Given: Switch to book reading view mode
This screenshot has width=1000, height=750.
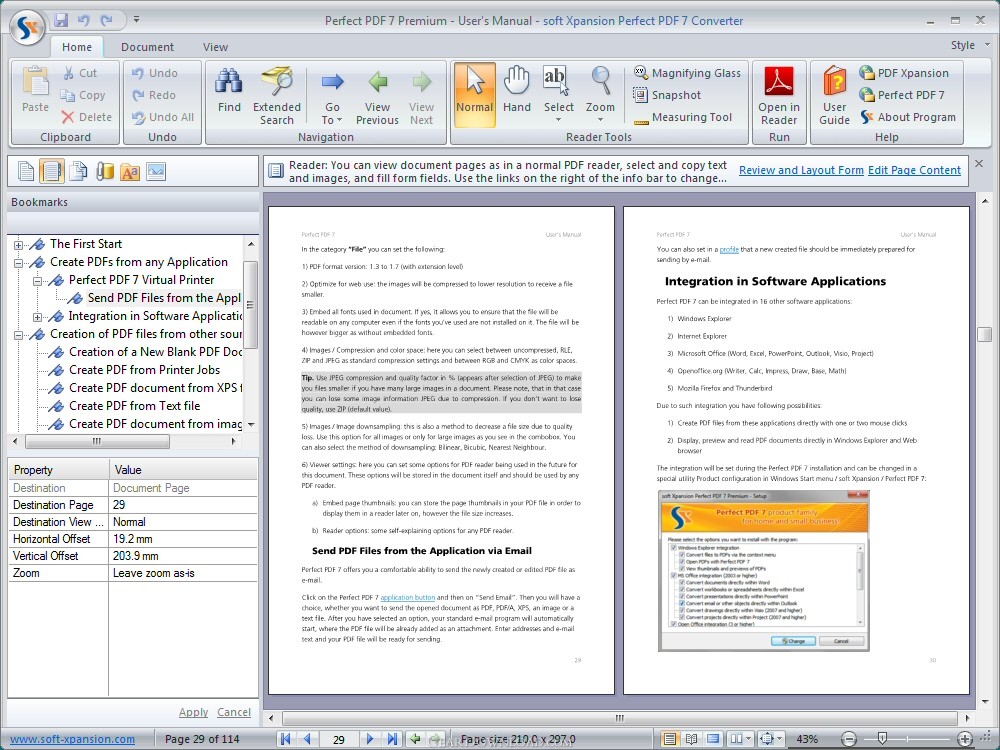Looking at the screenshot, I should (x=691, y=739).
